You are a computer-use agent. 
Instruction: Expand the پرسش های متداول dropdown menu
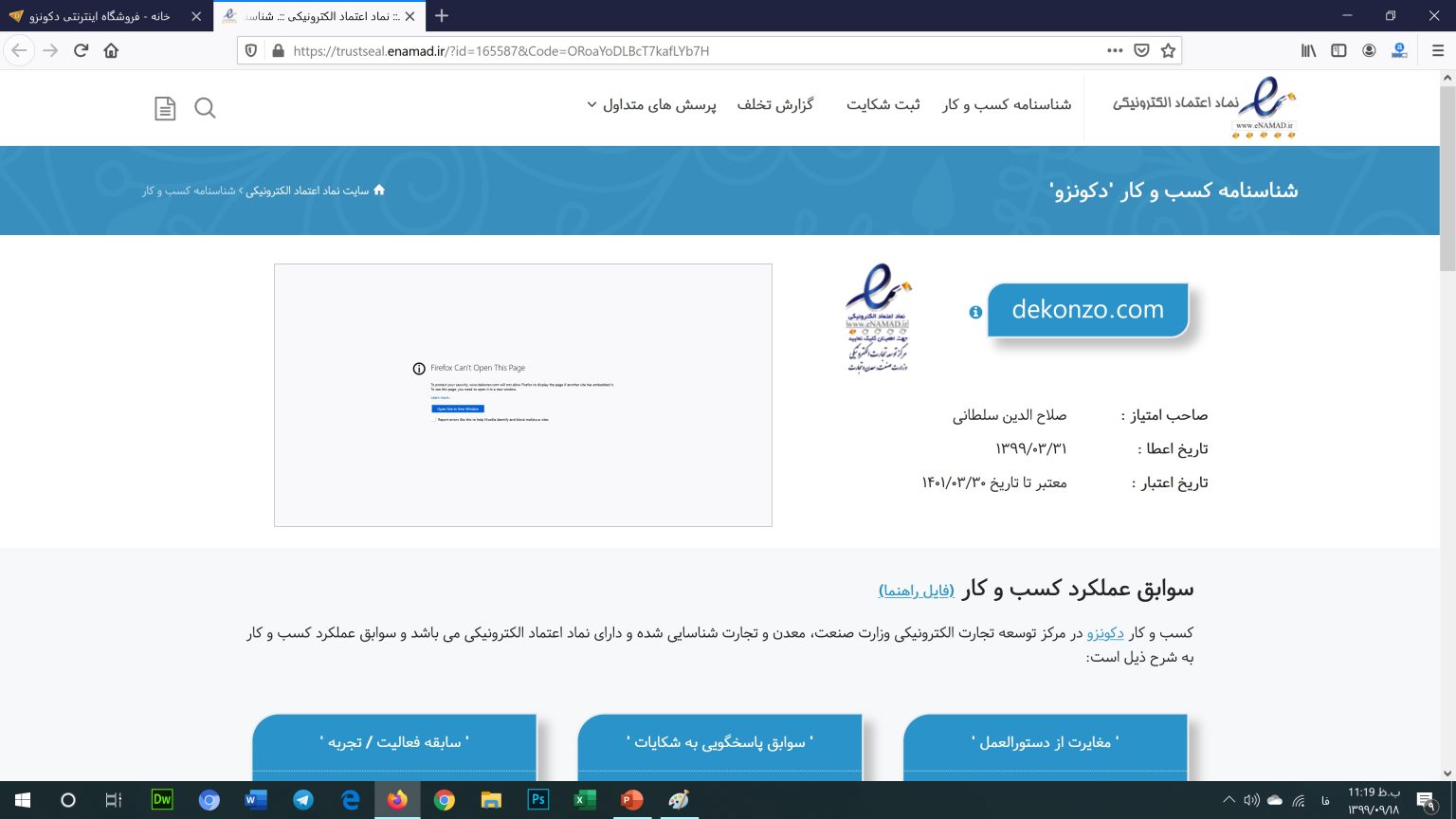(x=651, y=104)
